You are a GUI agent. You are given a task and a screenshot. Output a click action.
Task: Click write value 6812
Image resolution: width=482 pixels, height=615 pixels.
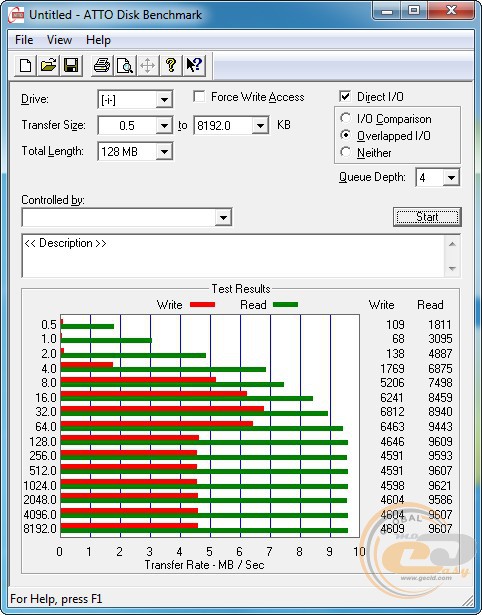click(392, 412)
